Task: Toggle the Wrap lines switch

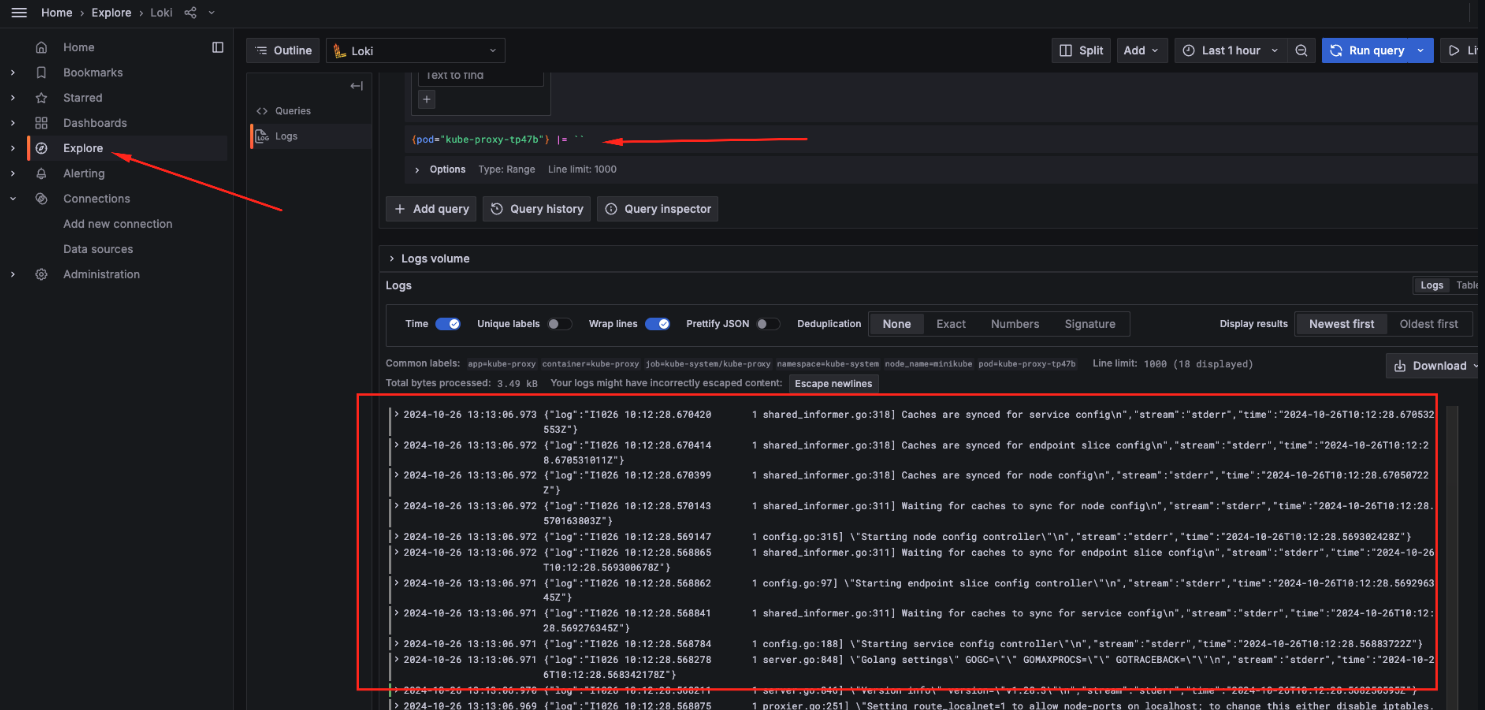Action: point(657,324)
